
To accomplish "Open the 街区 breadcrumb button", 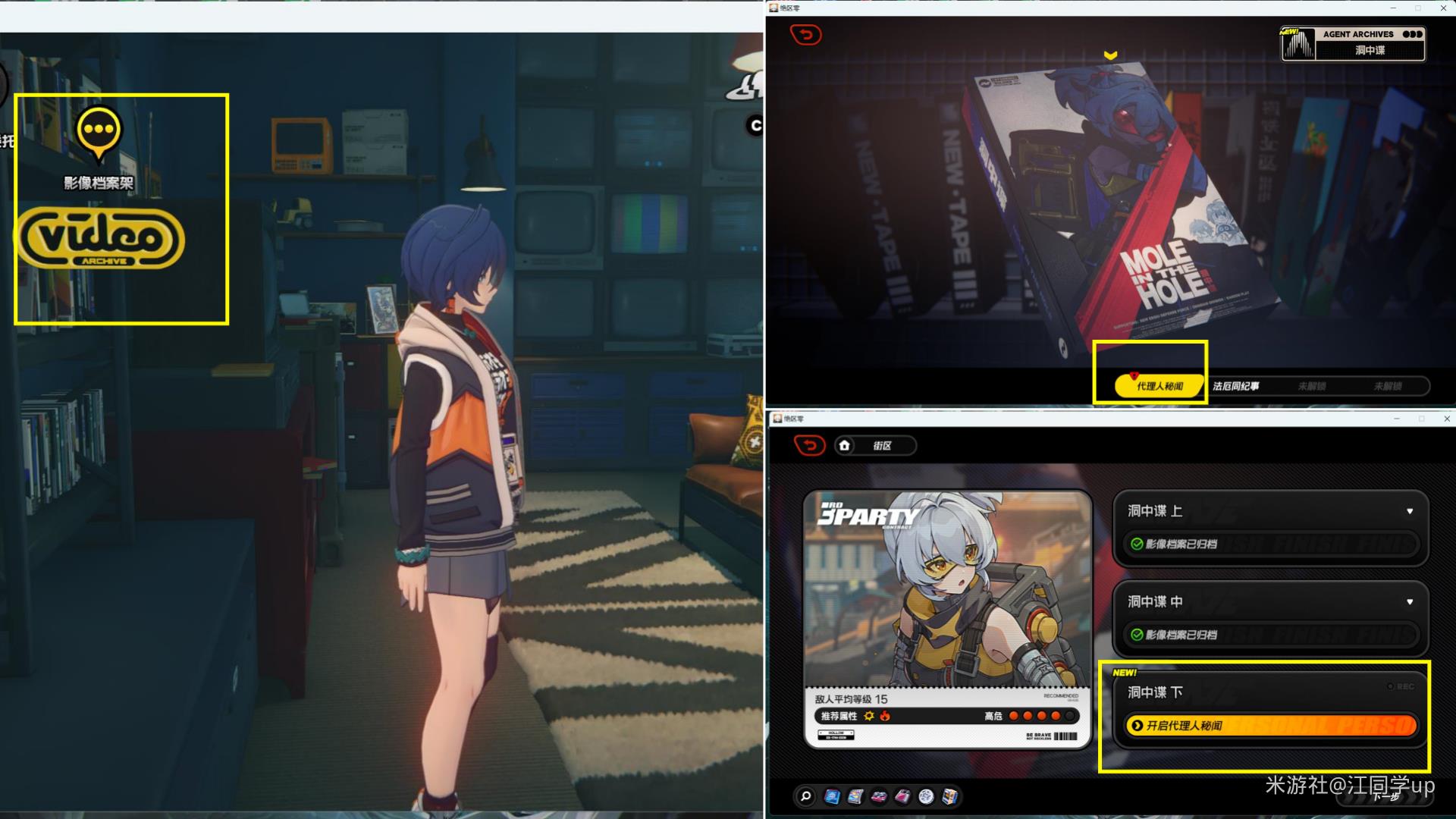I will click(875, 445).
